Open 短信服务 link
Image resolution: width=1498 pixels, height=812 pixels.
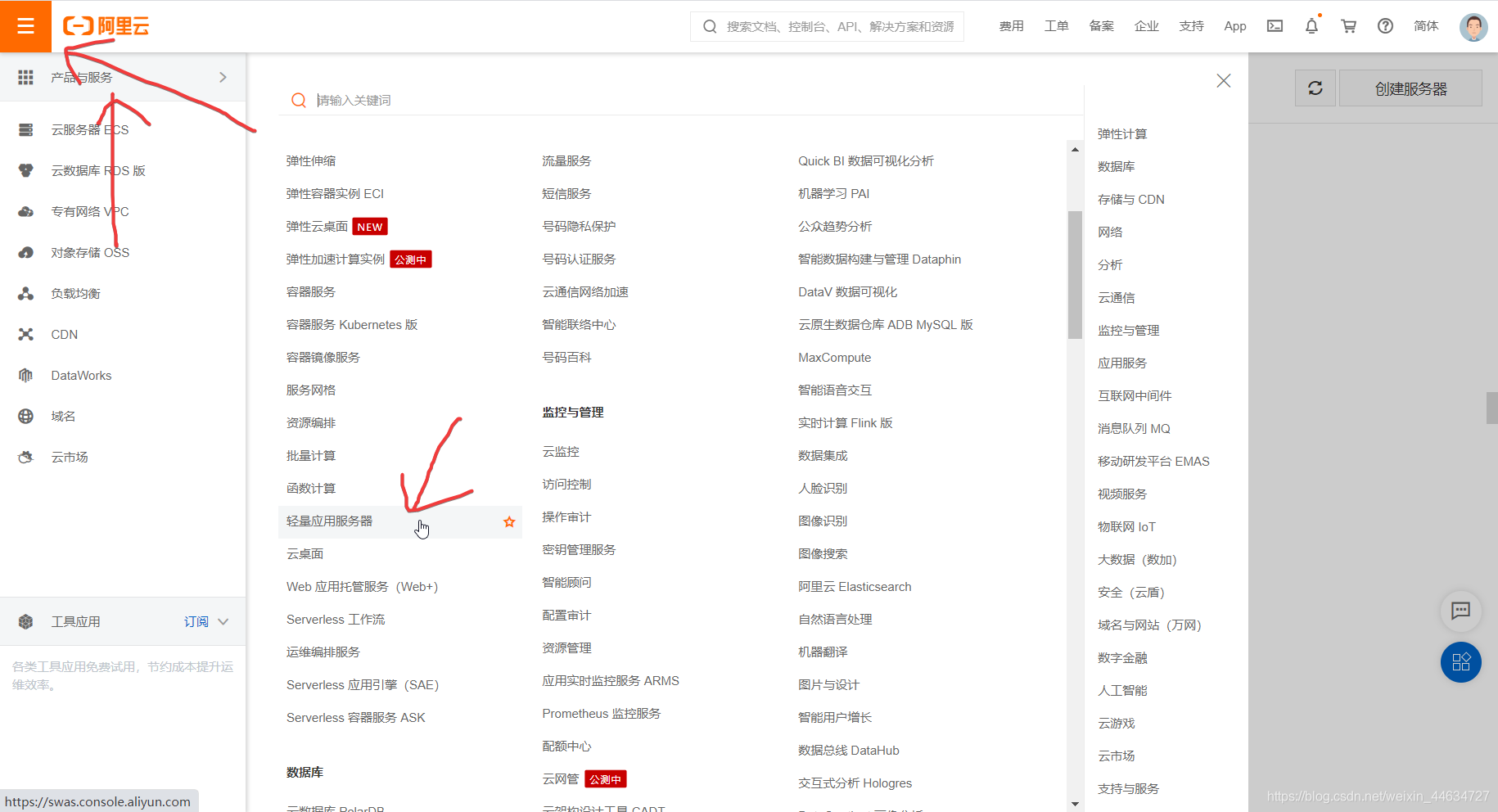point(566,194)
